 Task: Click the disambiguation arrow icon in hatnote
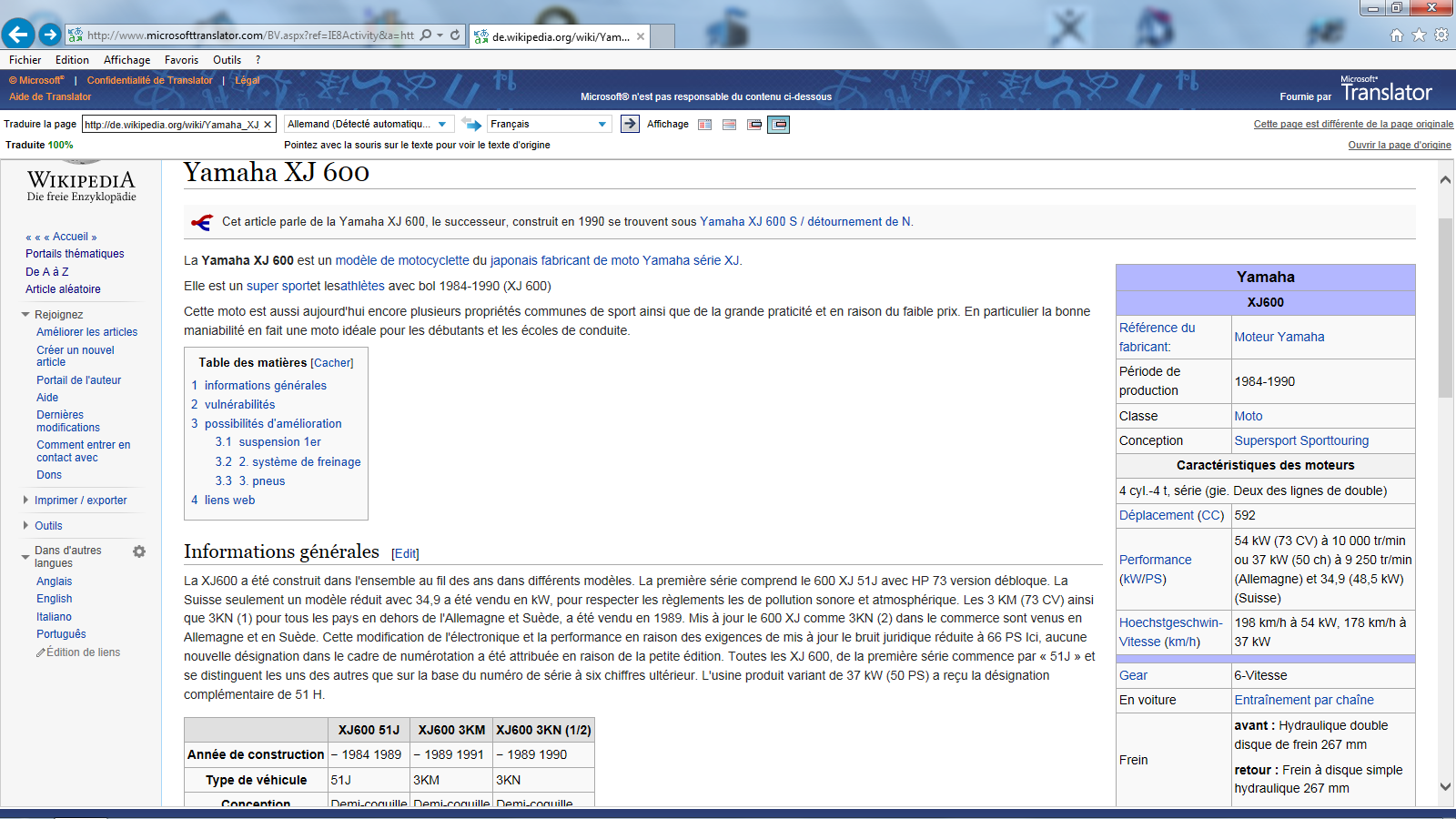pos(201,222)
